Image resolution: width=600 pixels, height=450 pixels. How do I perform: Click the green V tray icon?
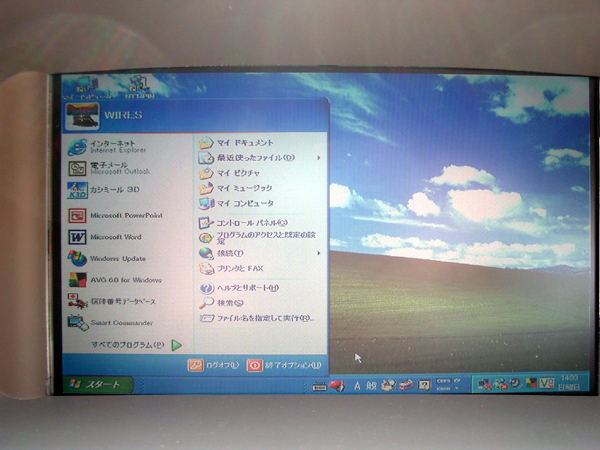click(x=546, y=383)
